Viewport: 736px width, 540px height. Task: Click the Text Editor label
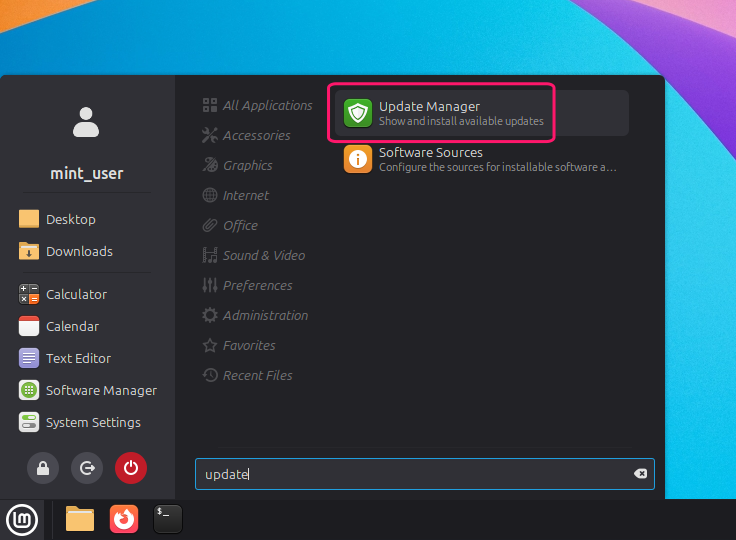(x=78, y=358)
